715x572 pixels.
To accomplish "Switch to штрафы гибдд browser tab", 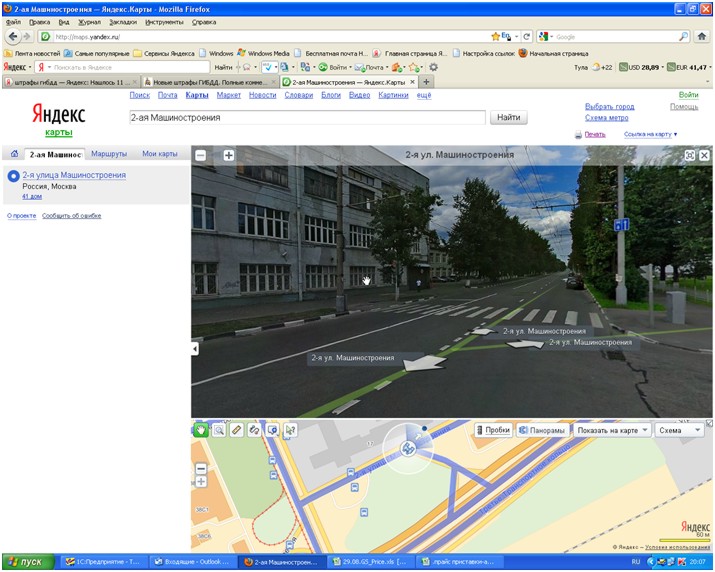I will (71, 82).
